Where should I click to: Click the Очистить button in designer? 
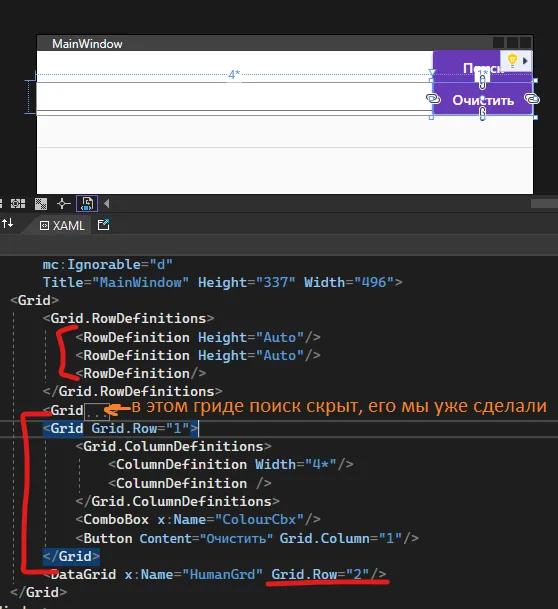483,100
